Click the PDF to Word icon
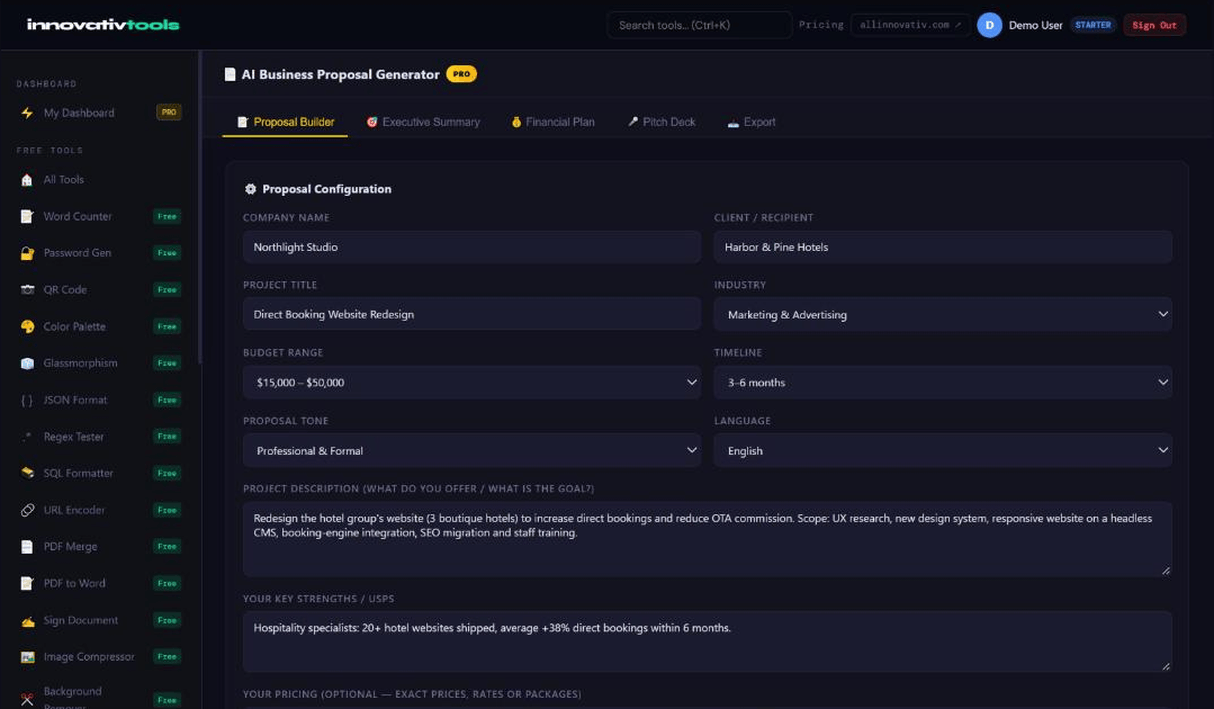This screenshot has height=709, width=1214. (27, 583)
